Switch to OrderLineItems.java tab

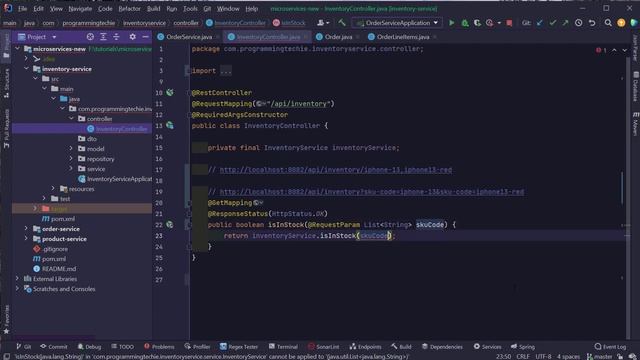tap(403, 37)
